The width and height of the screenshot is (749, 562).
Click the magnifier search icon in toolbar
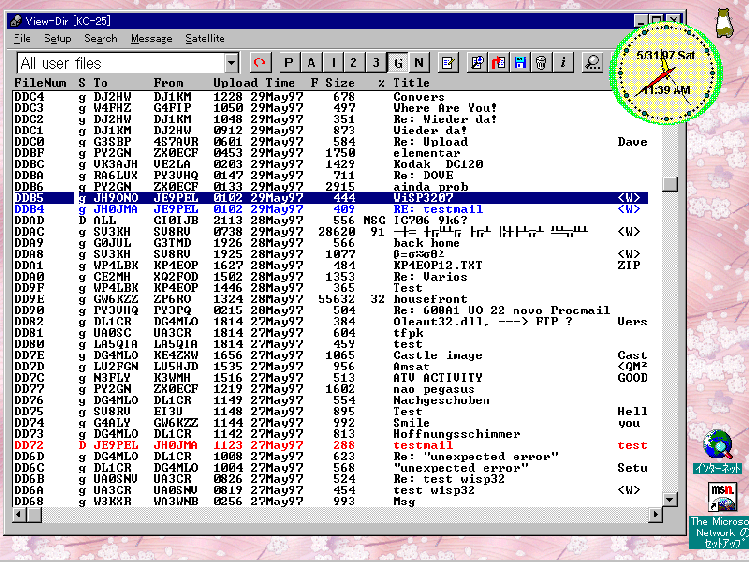point(592,63)
